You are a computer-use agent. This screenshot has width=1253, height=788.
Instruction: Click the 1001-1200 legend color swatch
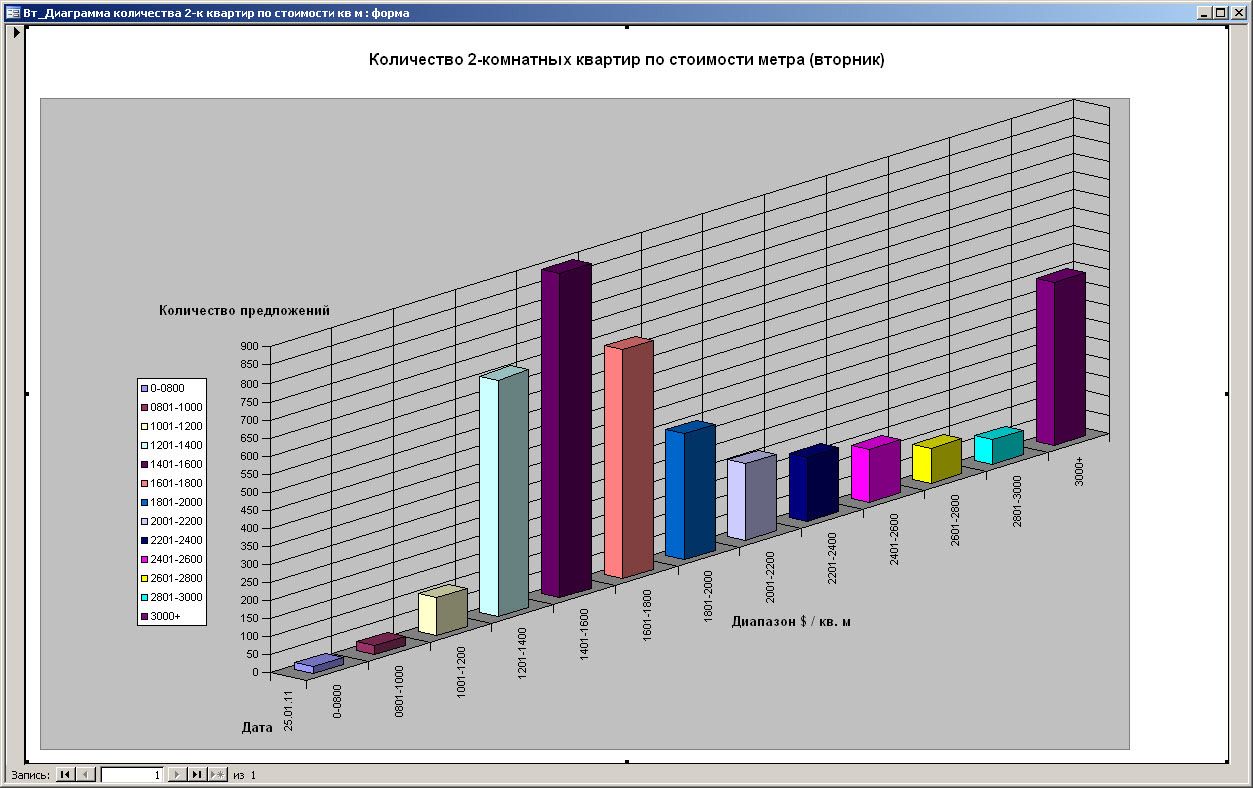pos(145,426)
